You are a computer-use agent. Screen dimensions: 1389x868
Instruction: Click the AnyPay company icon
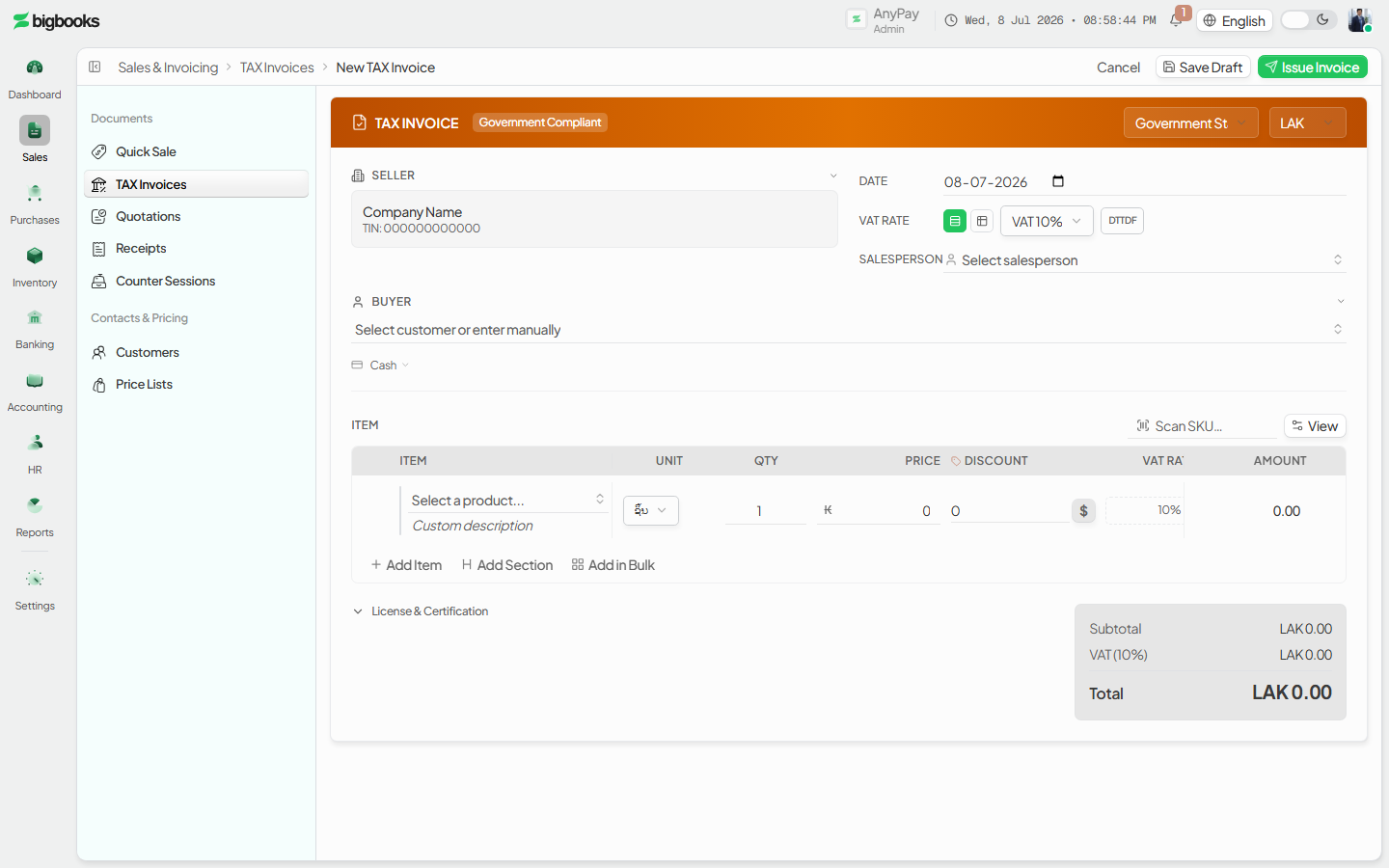coord(856,19)
